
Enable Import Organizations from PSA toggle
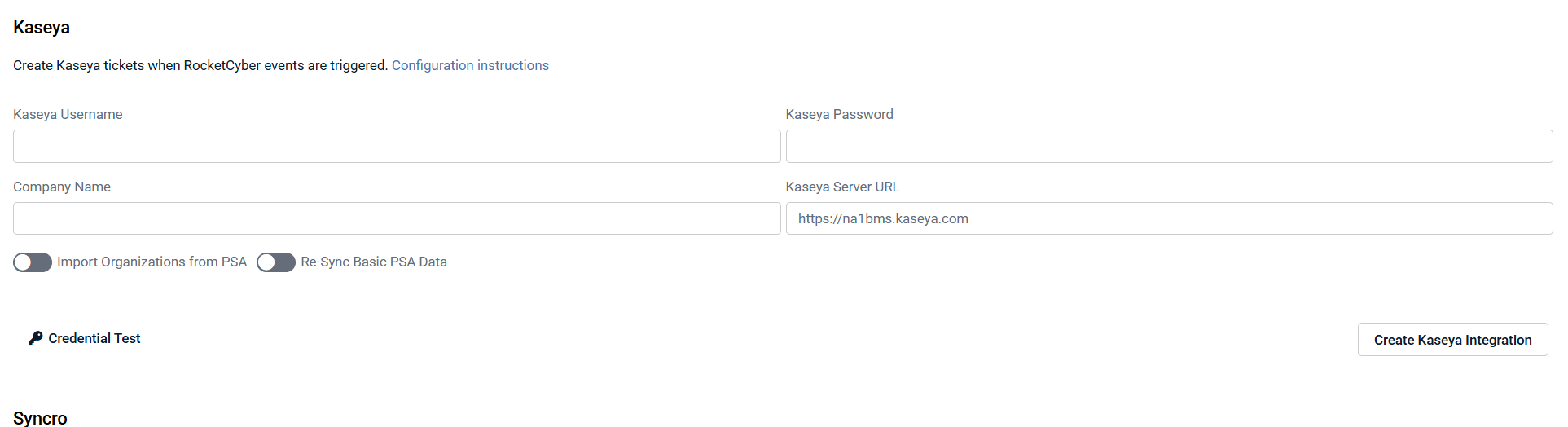click(33, 262)
